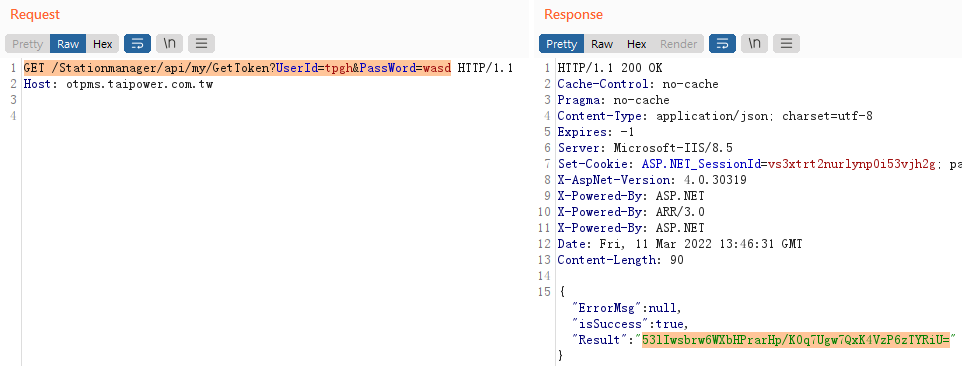
Task: Click the Date: Fri, 11 Mar 2022 header
Action: point(680,244)
